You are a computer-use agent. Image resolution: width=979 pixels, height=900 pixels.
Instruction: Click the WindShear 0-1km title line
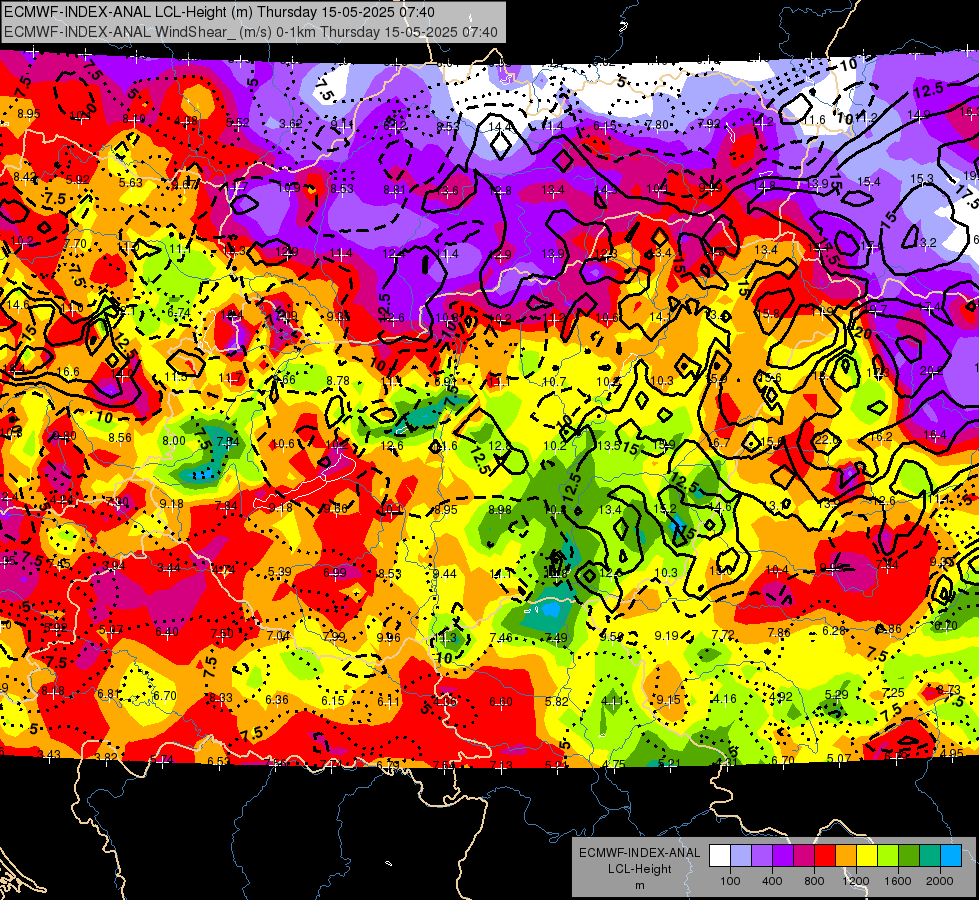(x=250, y=32)
